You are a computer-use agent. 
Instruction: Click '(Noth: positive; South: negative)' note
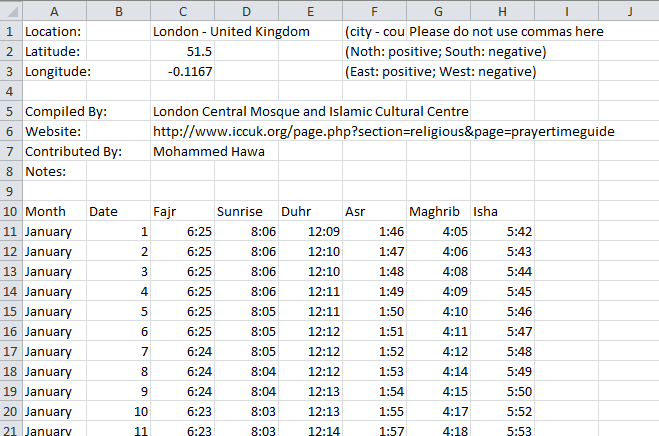pos(445,52)
